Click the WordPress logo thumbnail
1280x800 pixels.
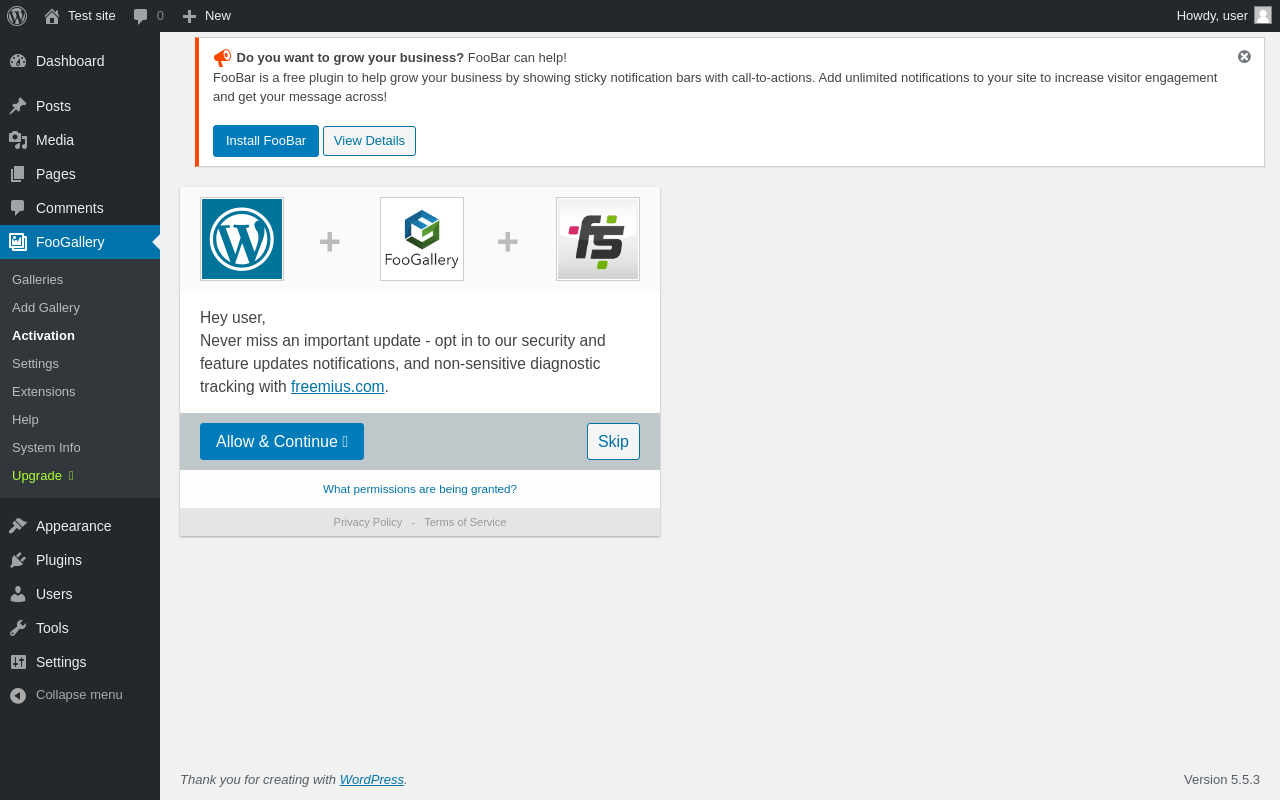click(x=242, y=239)
